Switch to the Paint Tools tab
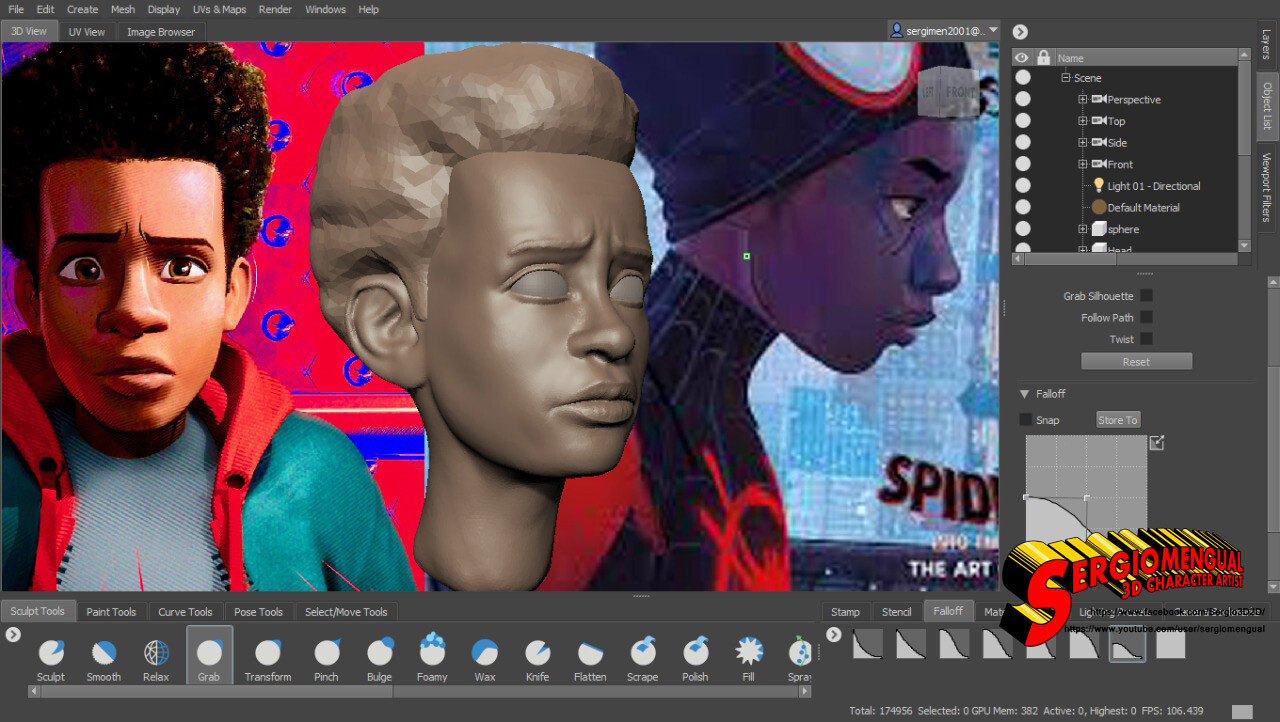The width and height of the screenshot is (1280, 722). tap(111, 611)
